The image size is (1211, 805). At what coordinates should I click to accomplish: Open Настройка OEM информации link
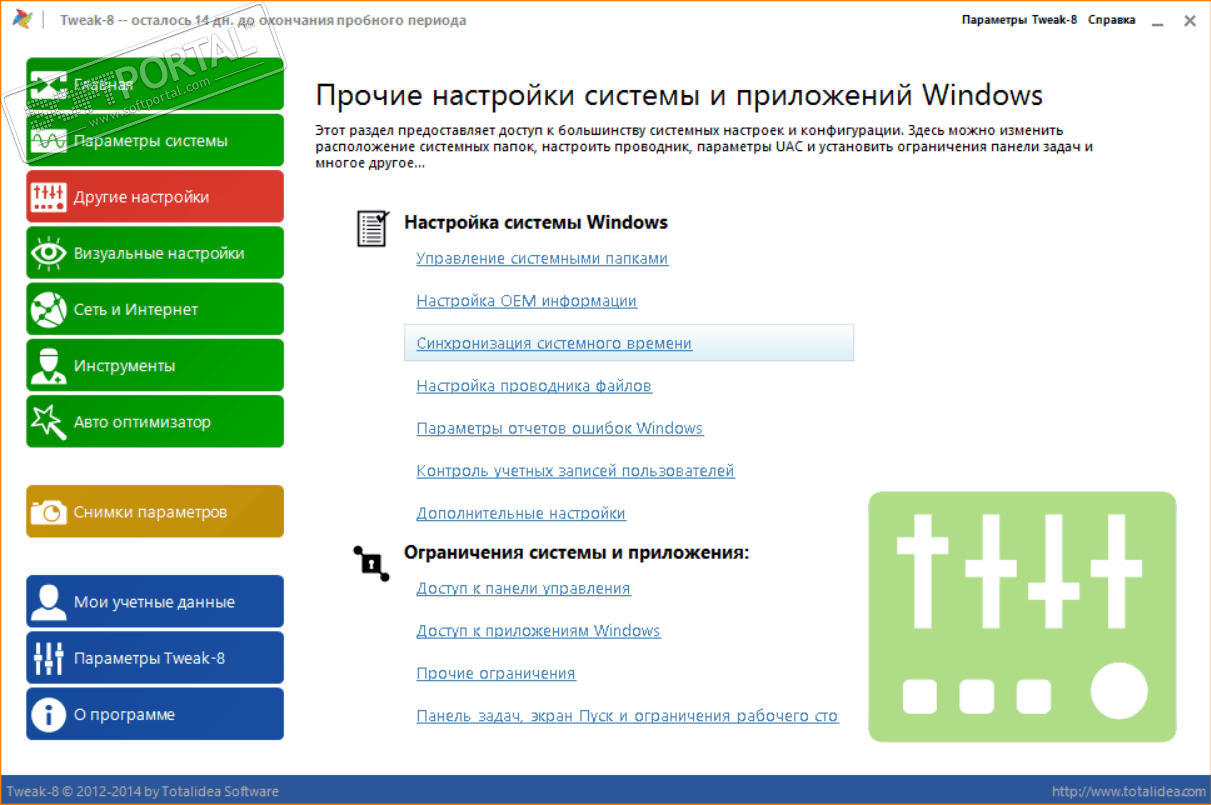[526, 301]
